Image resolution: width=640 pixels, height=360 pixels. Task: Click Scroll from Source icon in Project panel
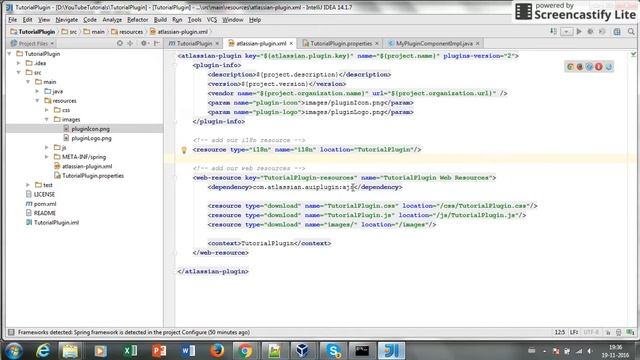point(120,43)
